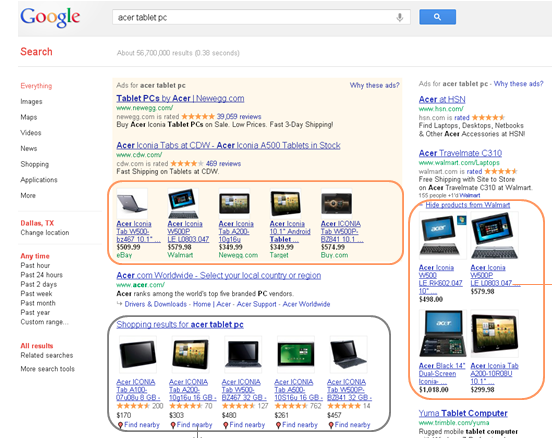Viewport: 552px width, 438px height.
Task: Filter results by Past month
Action: tap(38, 303)
